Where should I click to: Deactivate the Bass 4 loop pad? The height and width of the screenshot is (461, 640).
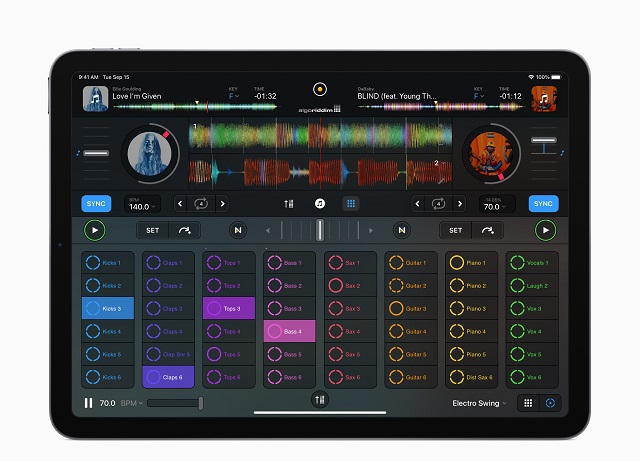pos(289,331)
